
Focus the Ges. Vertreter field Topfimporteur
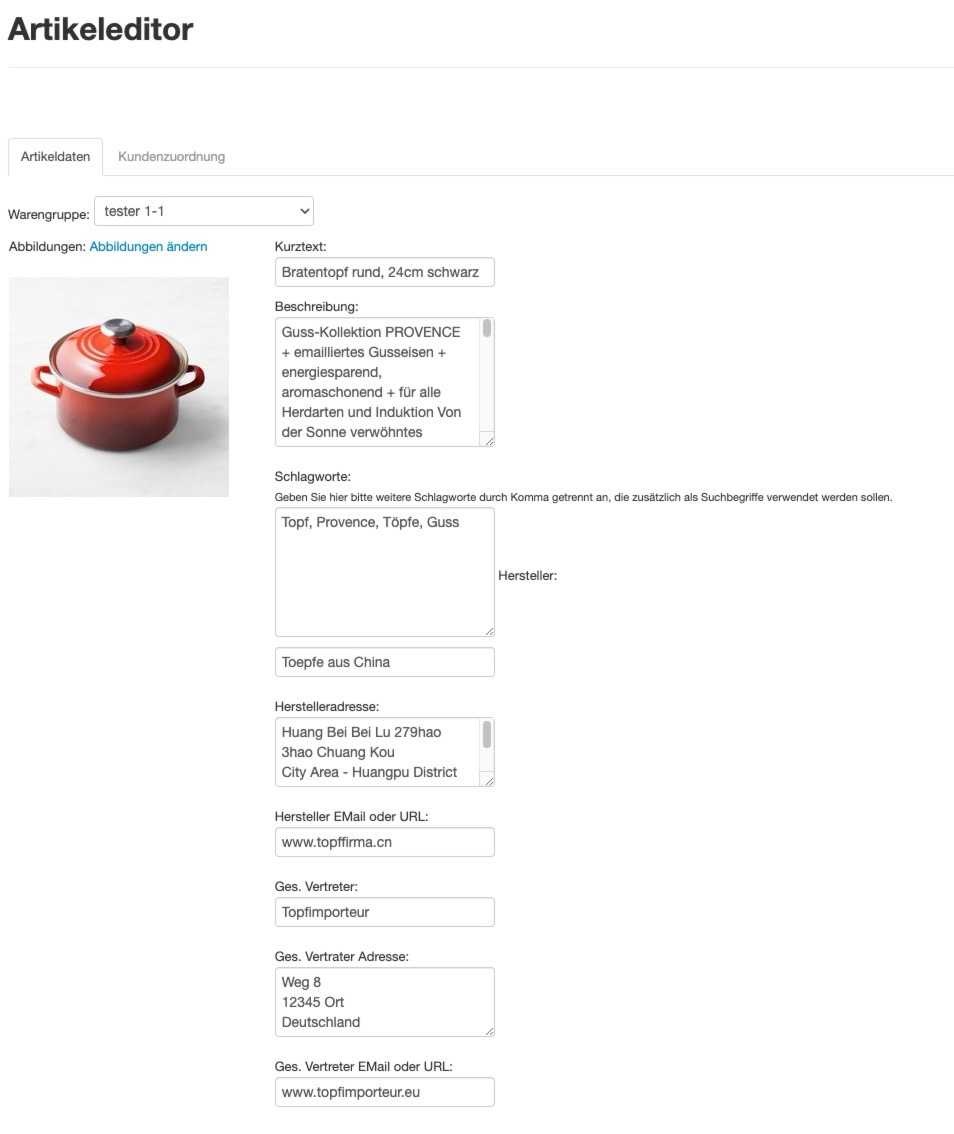click(x=385, y=912)
